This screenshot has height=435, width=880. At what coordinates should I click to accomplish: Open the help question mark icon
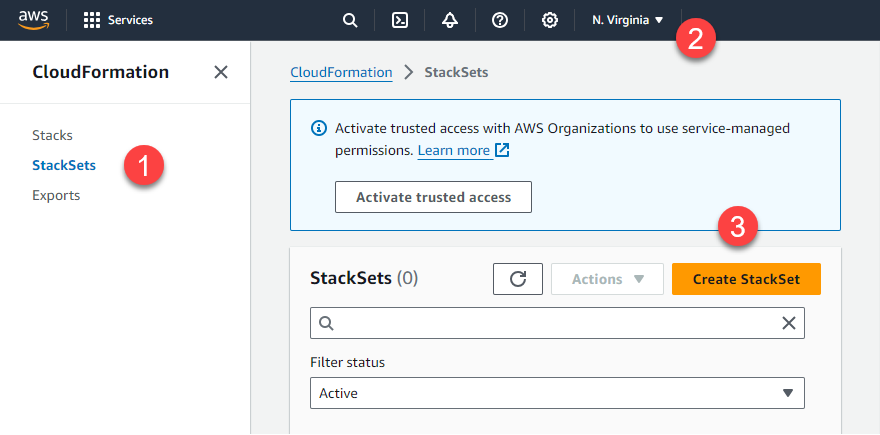point(499,20)
